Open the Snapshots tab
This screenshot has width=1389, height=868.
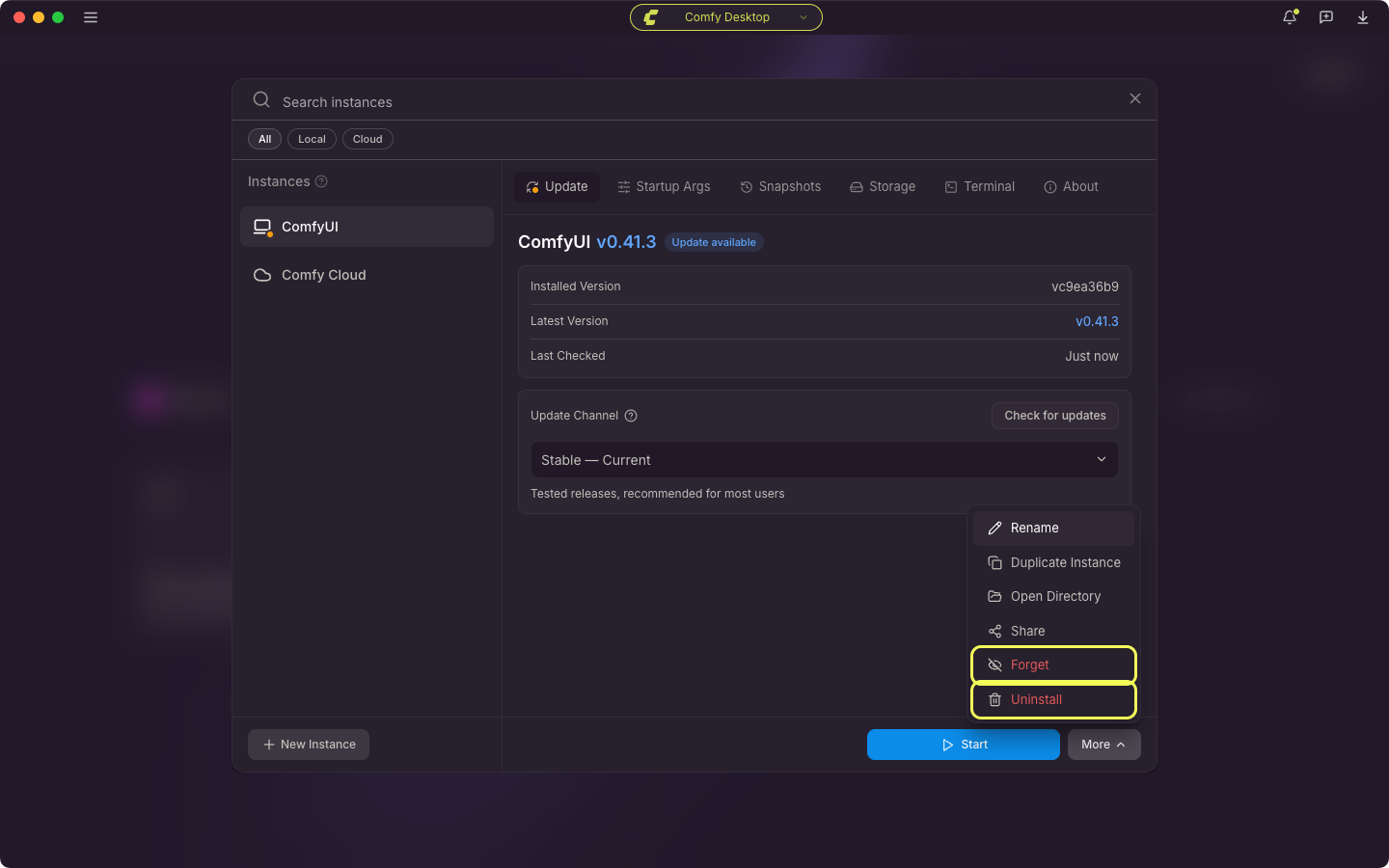click(780, 187)
